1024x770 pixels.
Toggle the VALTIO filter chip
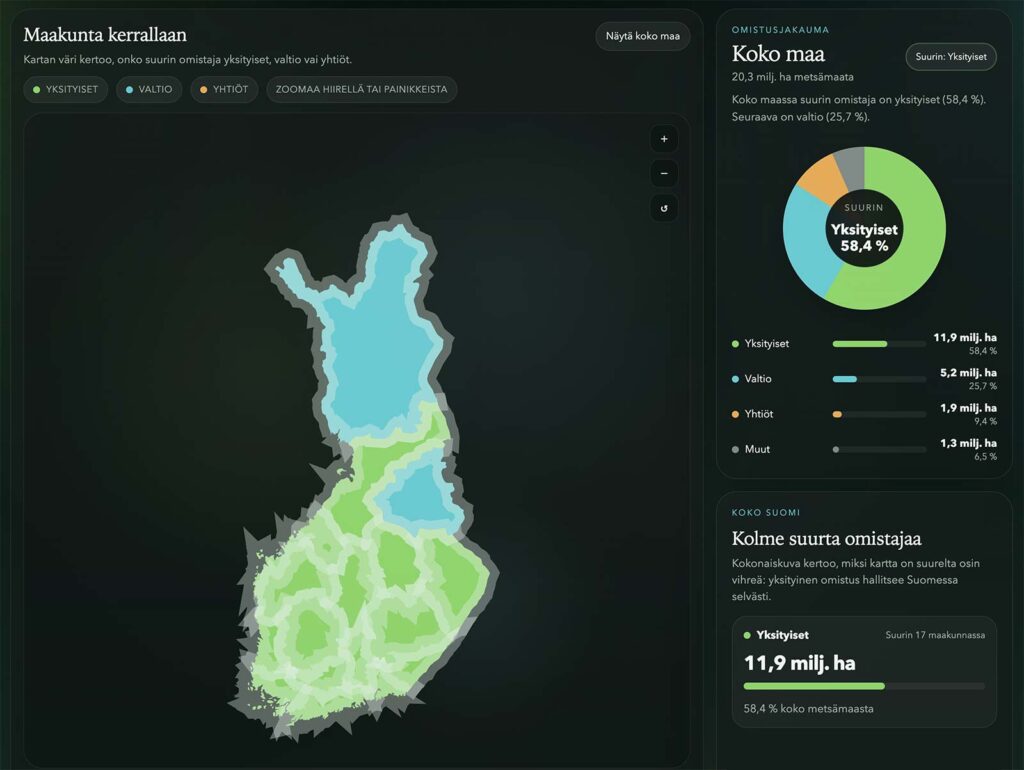[148, 90]
